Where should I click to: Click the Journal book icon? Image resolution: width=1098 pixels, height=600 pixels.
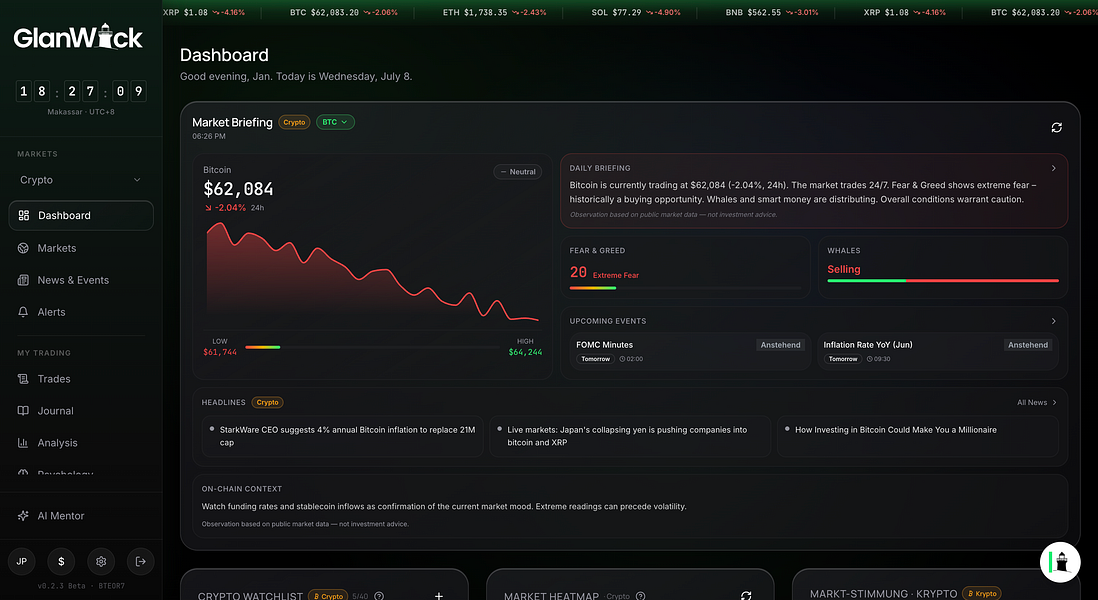click(23, 411)
